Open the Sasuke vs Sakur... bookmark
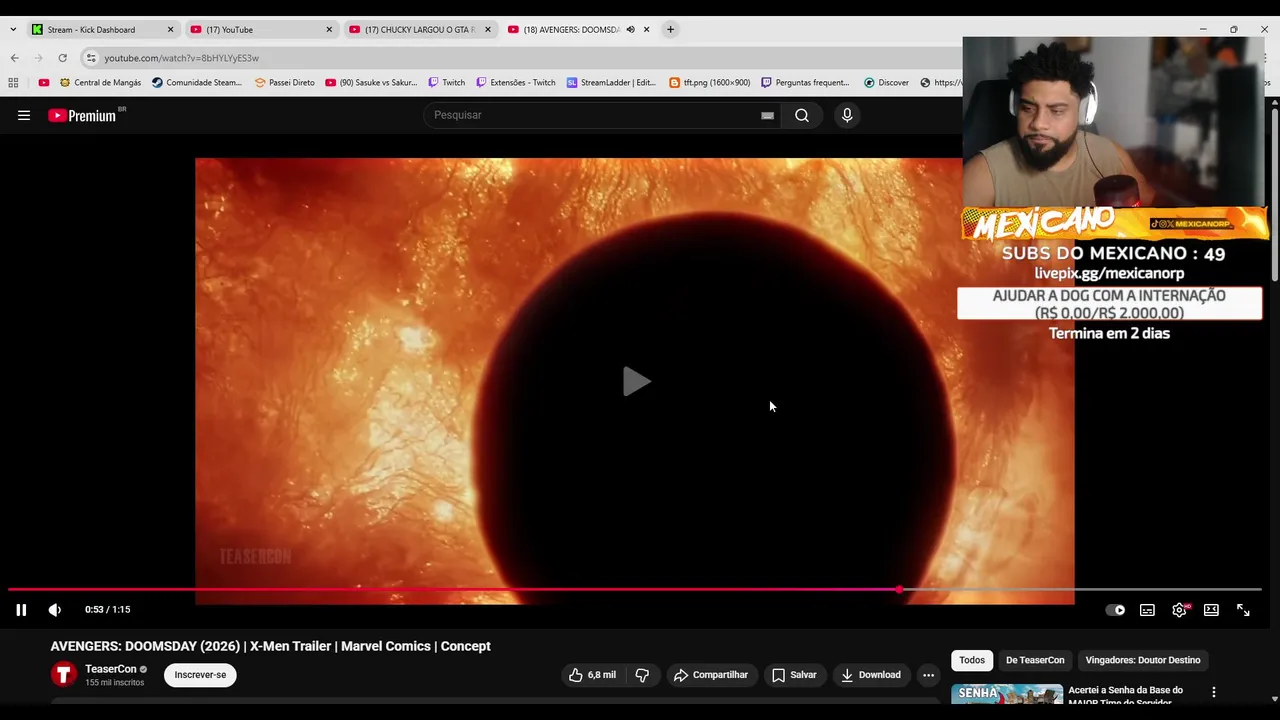 tap(371, 83)
